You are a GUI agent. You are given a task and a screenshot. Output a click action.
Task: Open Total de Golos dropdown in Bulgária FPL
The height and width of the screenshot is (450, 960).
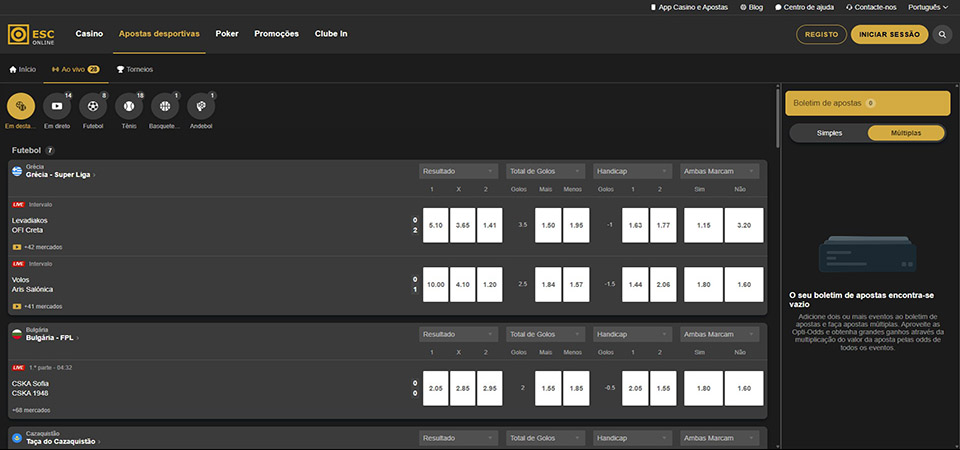coord(546,335)
